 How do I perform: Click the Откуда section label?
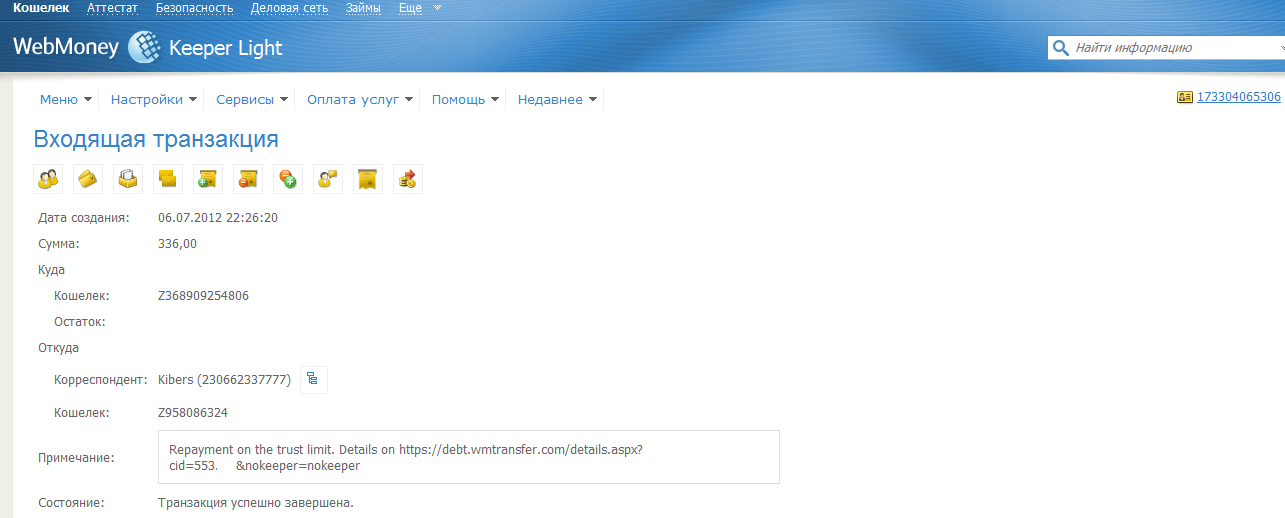[x=58, y=348]
